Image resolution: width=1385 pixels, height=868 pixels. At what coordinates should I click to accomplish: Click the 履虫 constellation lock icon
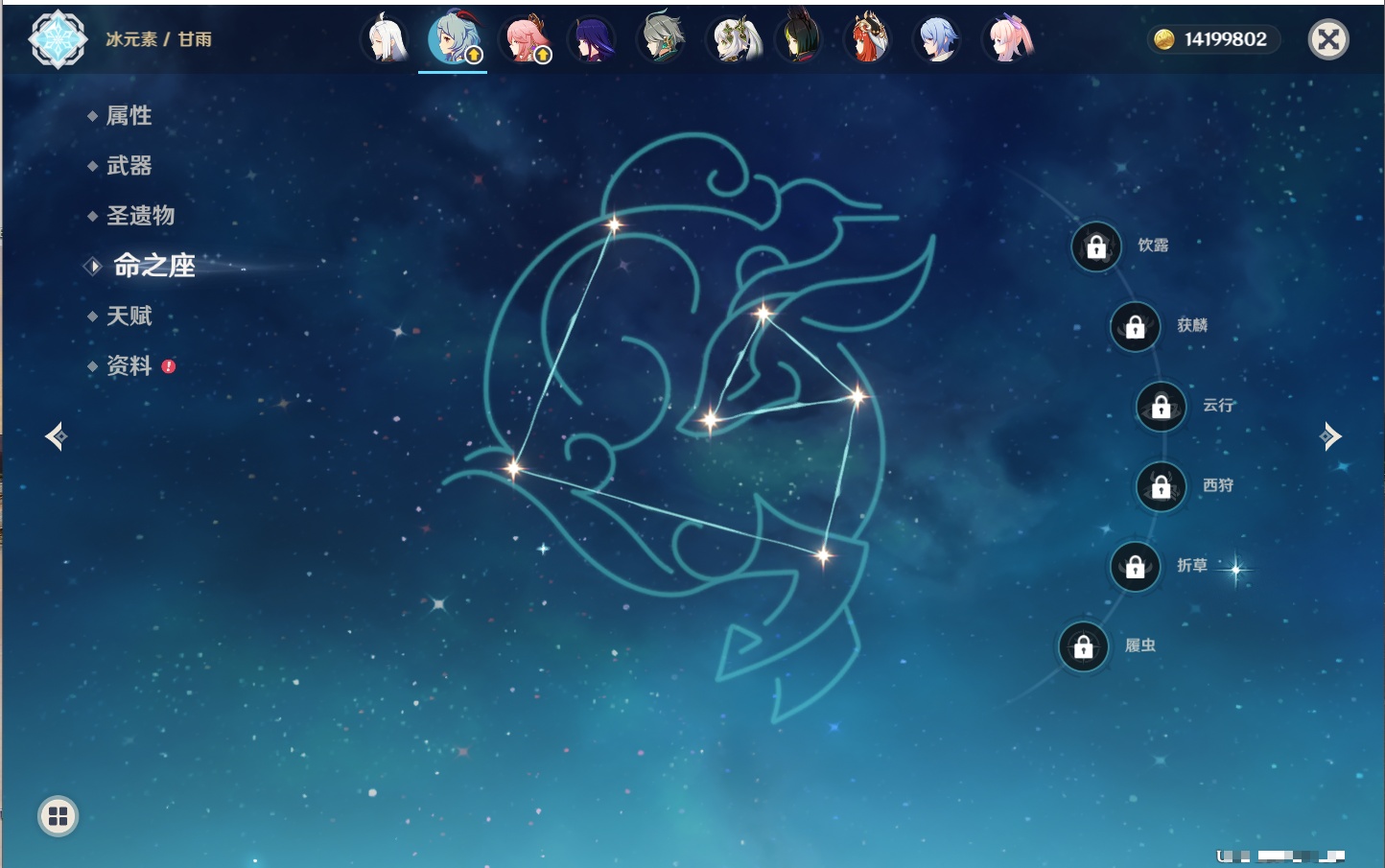[1084, 647]
